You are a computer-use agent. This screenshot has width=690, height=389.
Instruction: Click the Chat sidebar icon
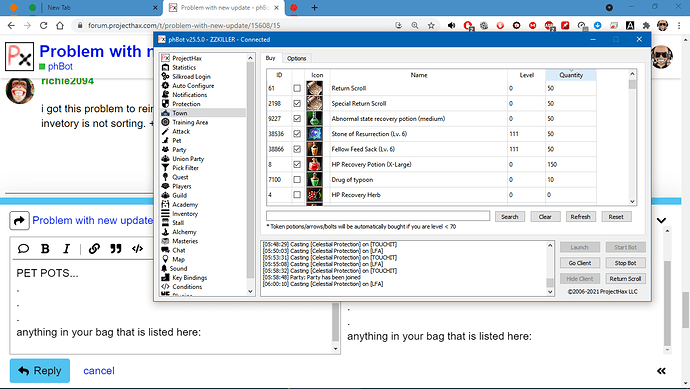tap(165, 250)
